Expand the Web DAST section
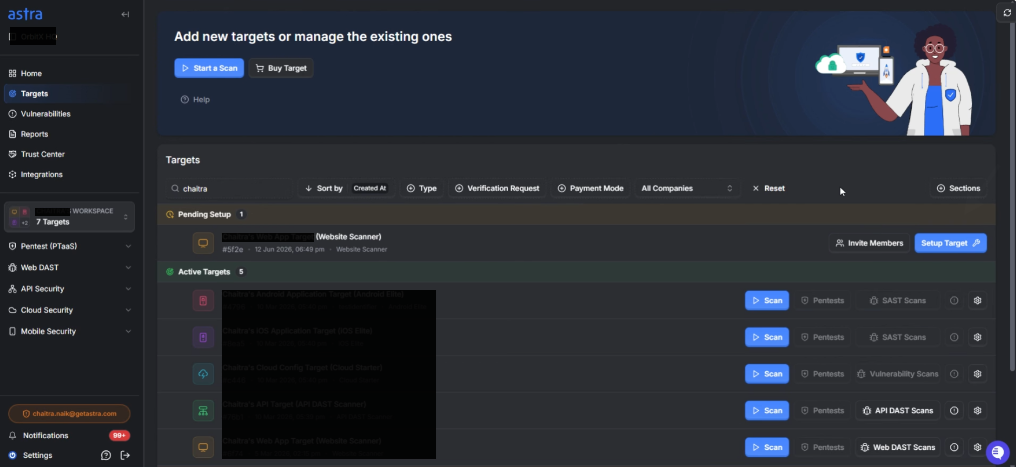The width and height of the screenshot is (1016, 467). coord(69,268)
